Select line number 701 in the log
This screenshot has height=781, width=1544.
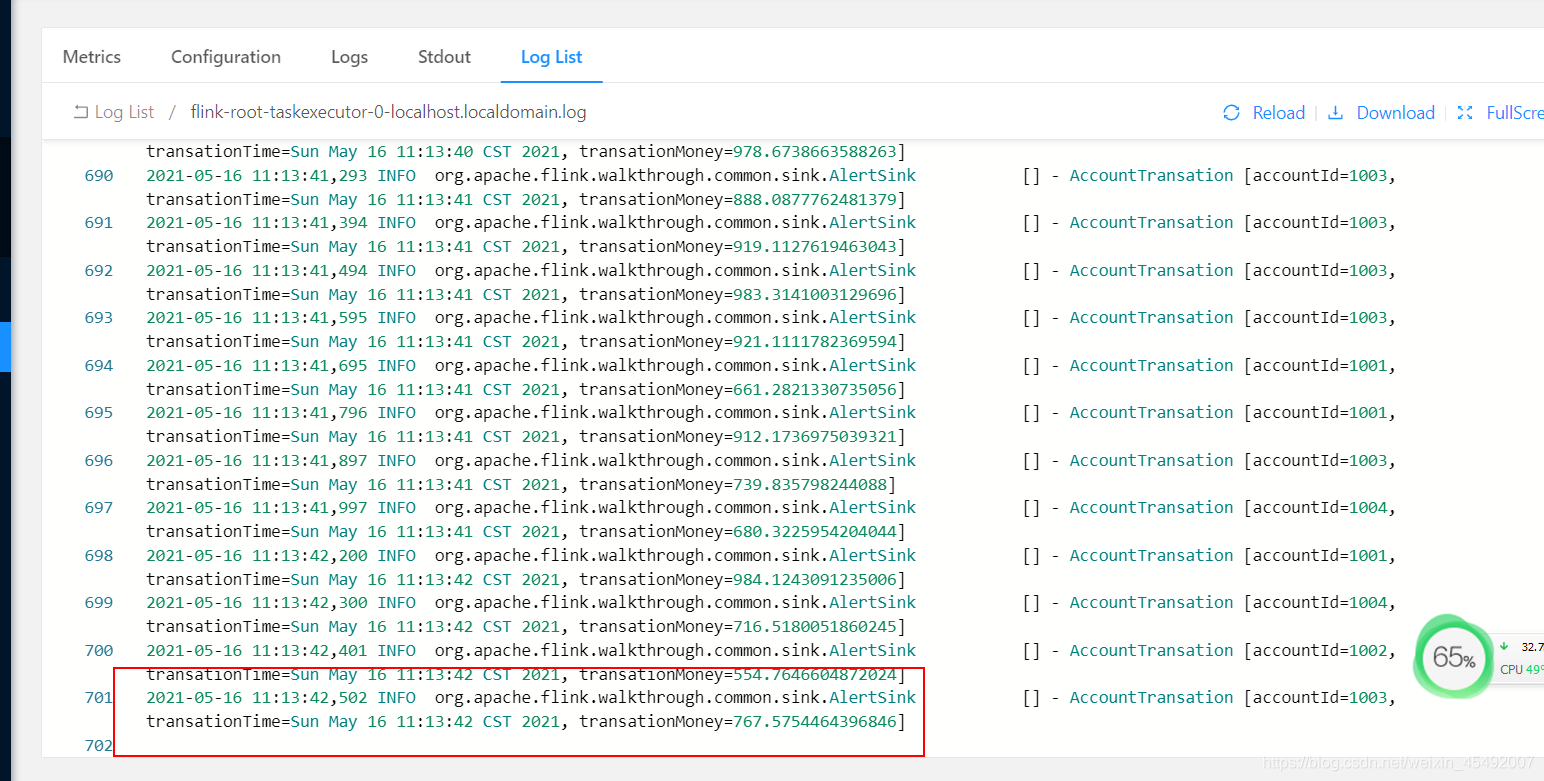[x=98, y=697]
